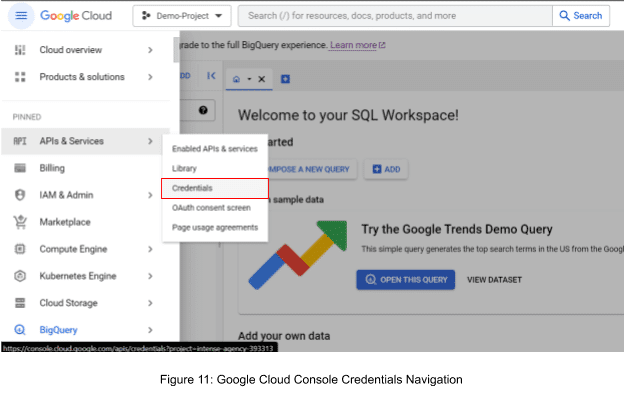Image resolution: width=624 pixels, height=396 pixels.
Task: Expand Cloud Storage submenu chevron
Action: [150, 303]
